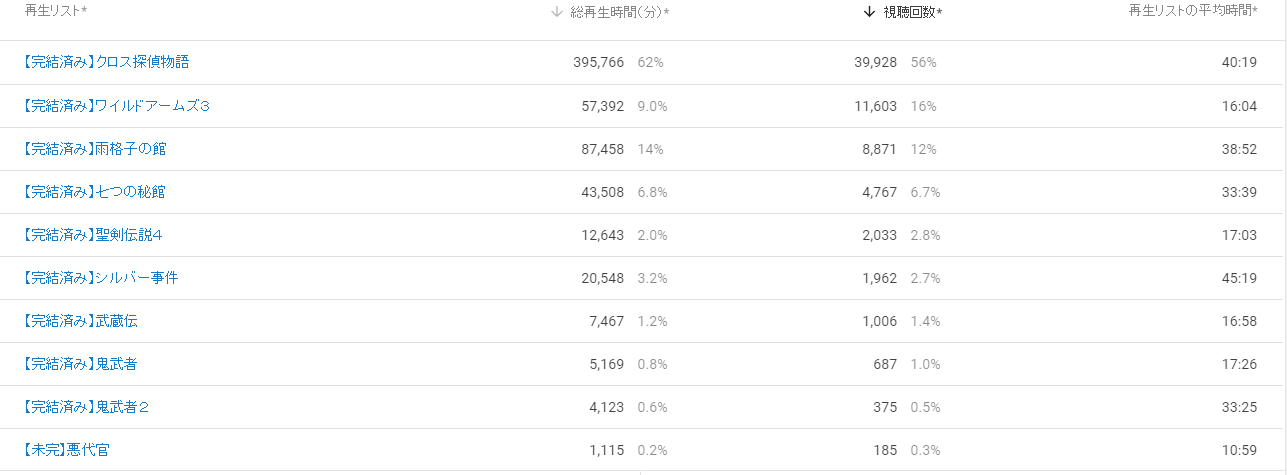This screenshot has width=1287, height=475.
Task: Open playlist 【完結済み】七つの秘館
Action: pyautogui.click(x=93, y=192)
